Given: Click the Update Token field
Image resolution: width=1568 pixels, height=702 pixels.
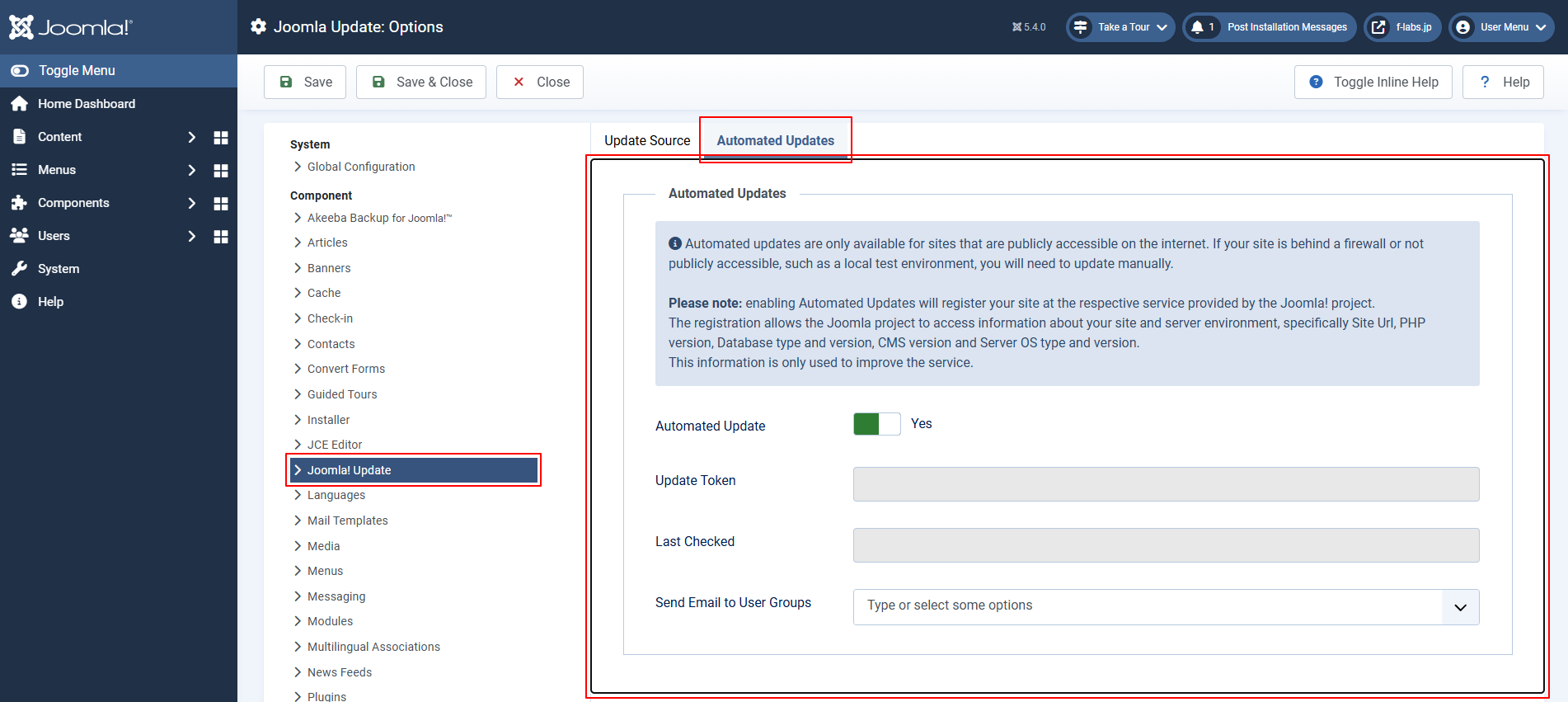Looking at the screenshot, I should 1166,484.
